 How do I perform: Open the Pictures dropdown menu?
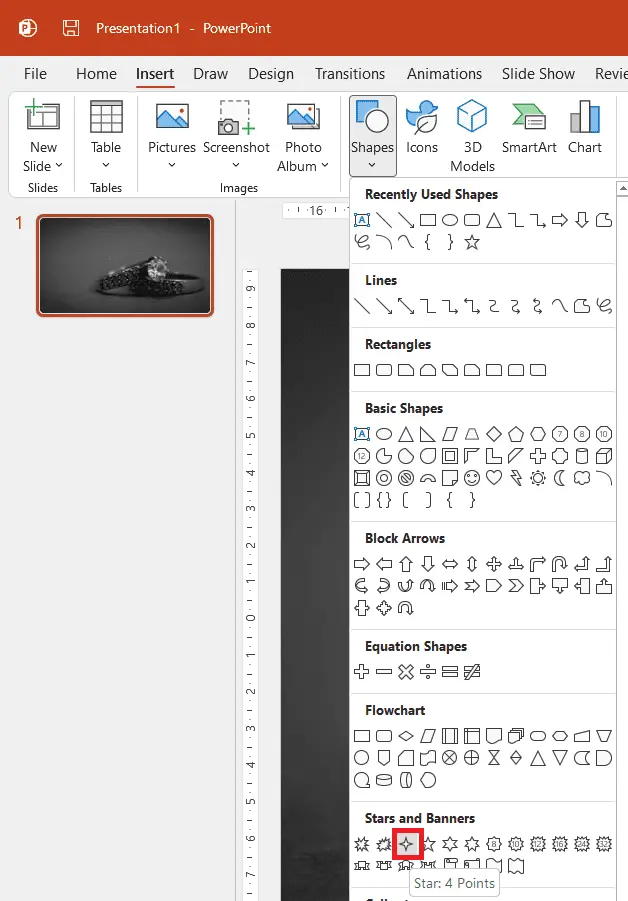(172, 165)
